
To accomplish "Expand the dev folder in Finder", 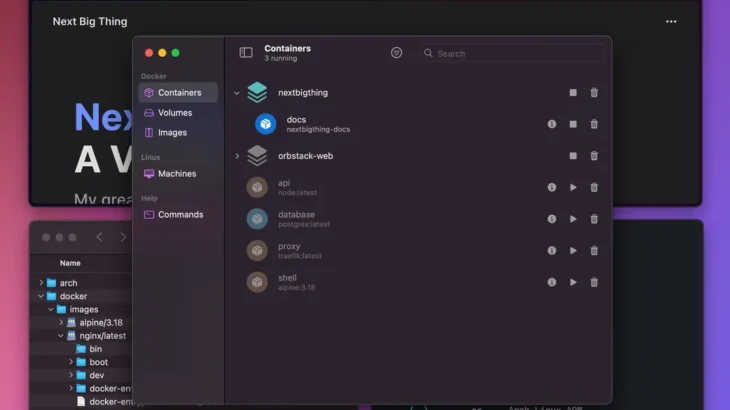I will tap(71, 375).
